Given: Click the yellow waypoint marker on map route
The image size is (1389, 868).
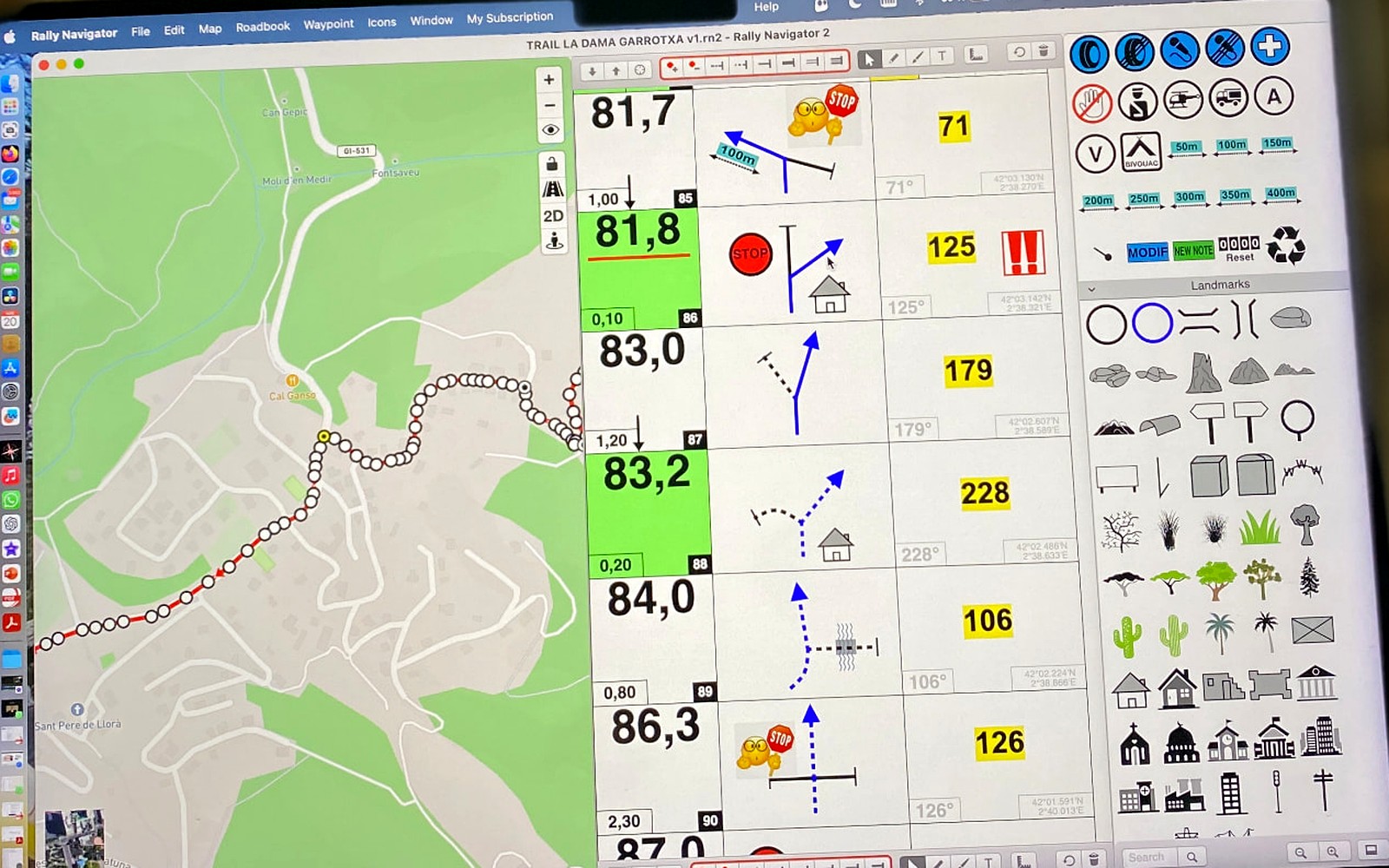Looking at the screenshot, I should click(x=324, y=437).
